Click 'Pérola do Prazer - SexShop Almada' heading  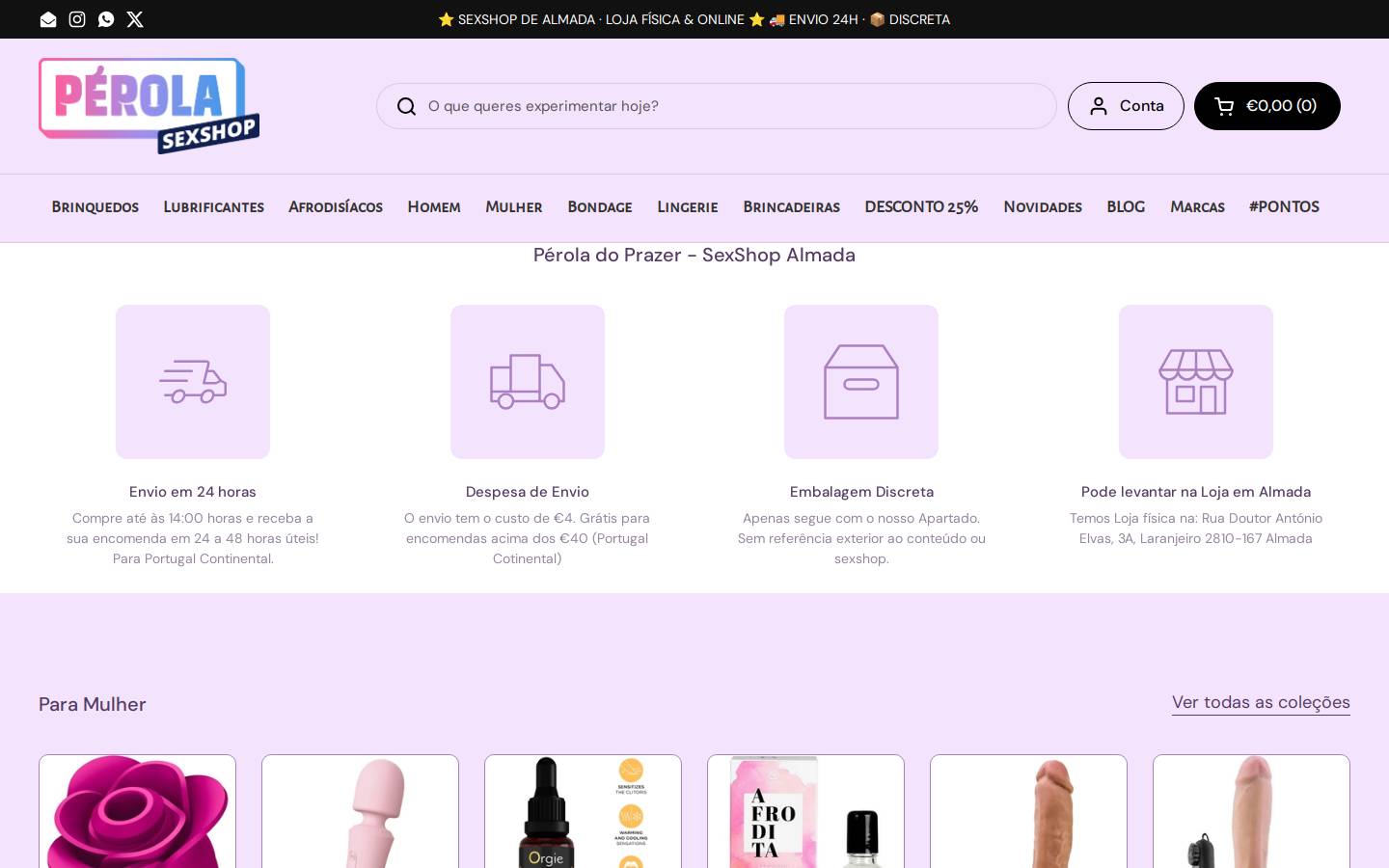click(694, 255)
